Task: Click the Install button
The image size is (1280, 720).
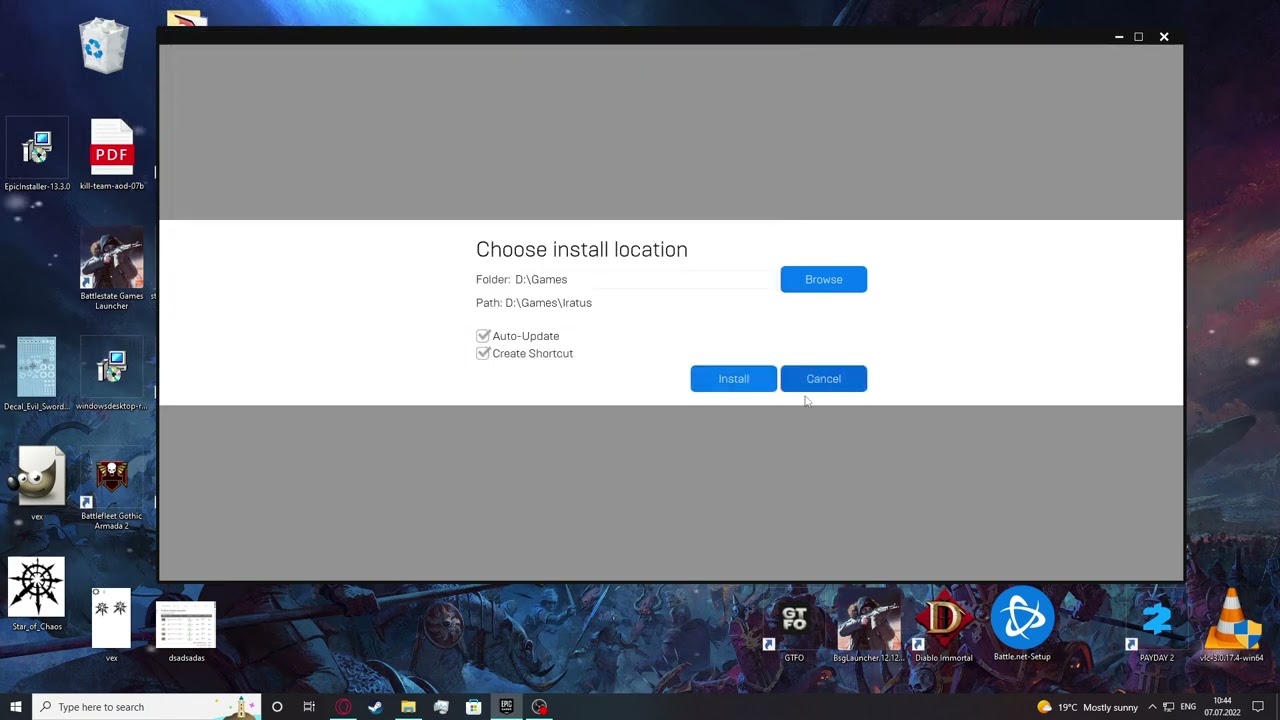Action: (733, 378)
